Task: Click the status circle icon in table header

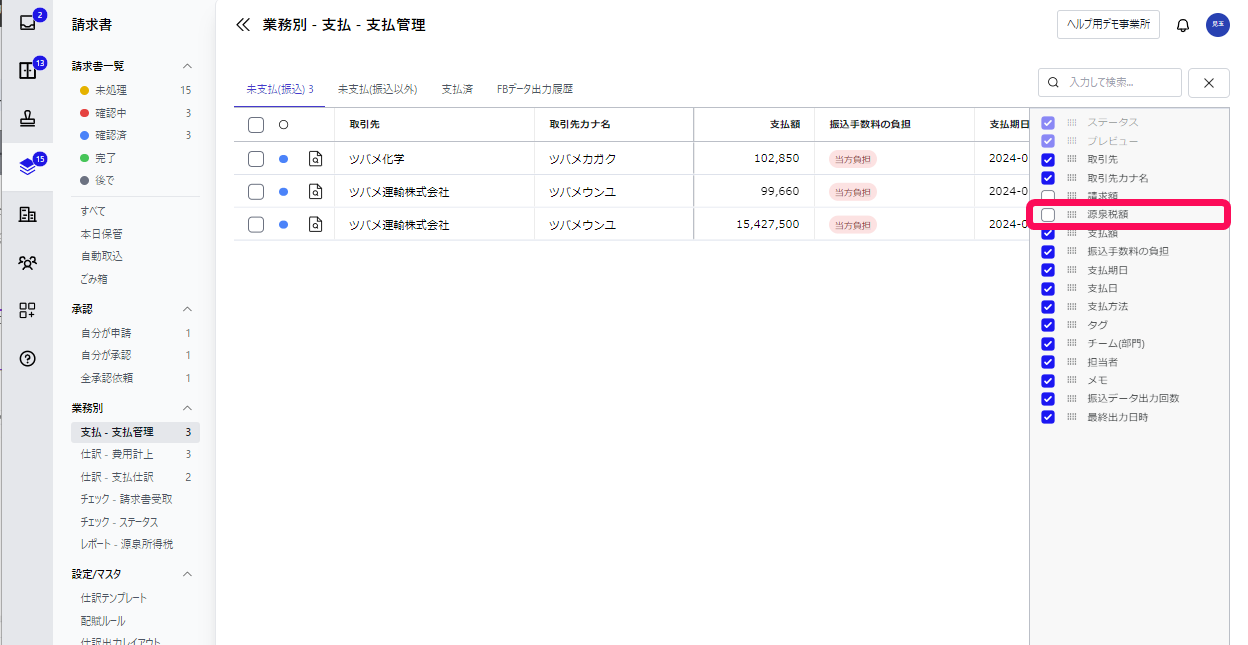Action: [283, 125]
